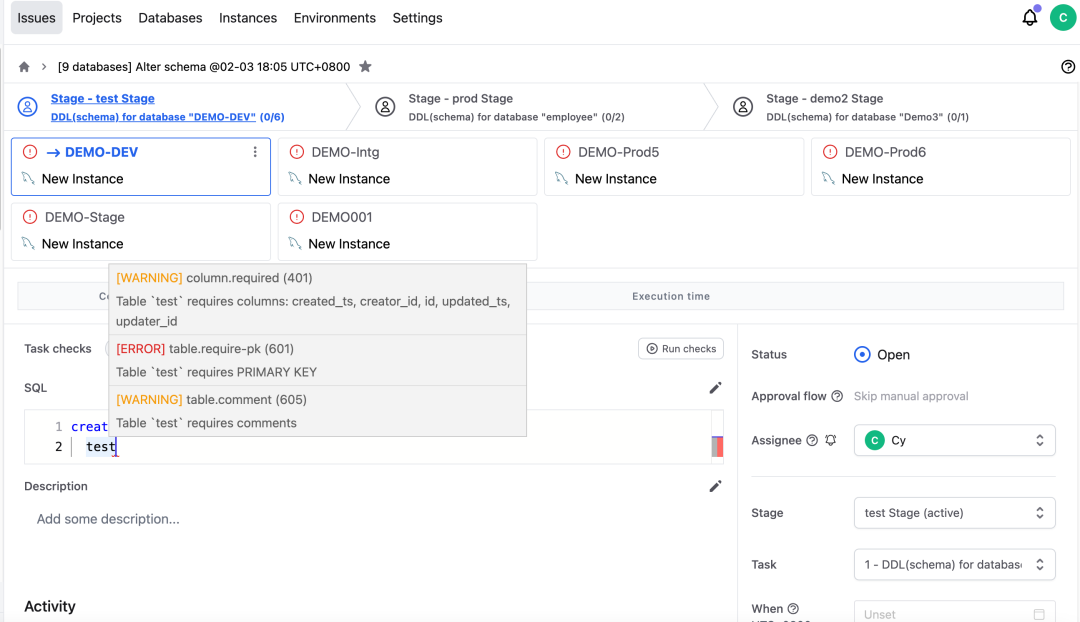This screenshot has height=622, width=1080.
Task: Edit the SQL statement pencil icon
Action: pyautogui.click(x=715, y=388)
